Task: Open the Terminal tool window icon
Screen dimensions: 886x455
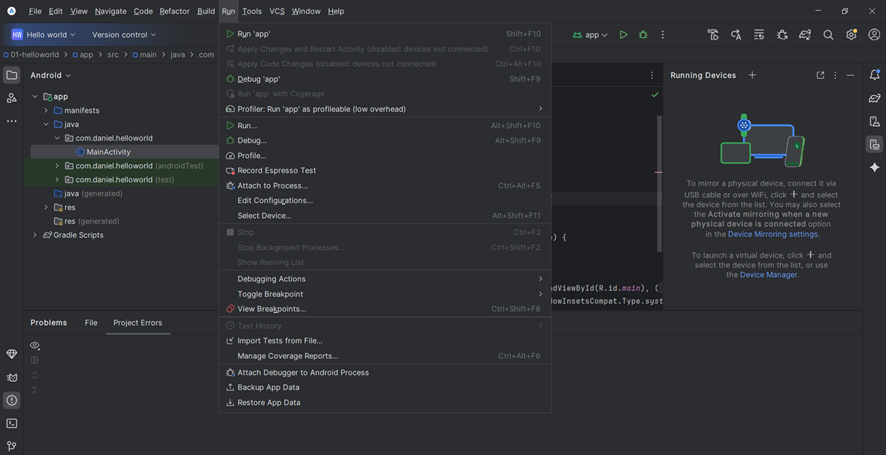Action: (12, 423)
